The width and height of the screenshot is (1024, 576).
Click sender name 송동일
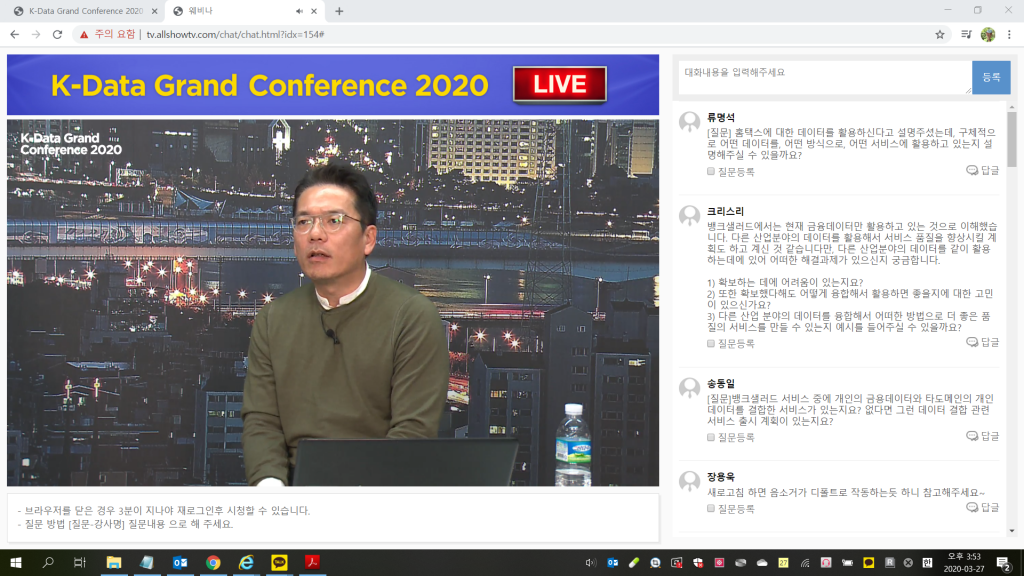tap(721, 383)
